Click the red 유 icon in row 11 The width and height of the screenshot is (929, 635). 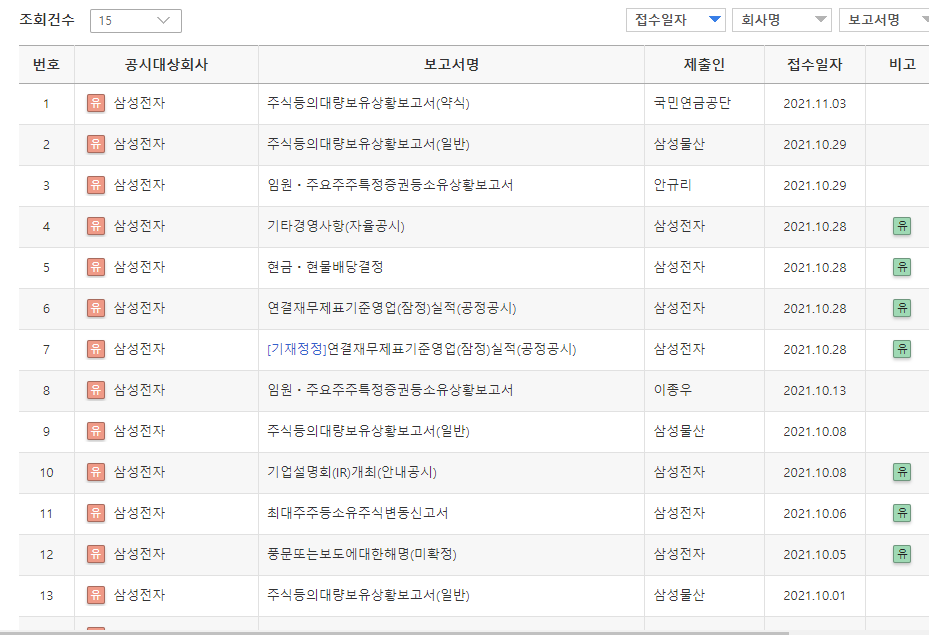click(x=95, y=513)
